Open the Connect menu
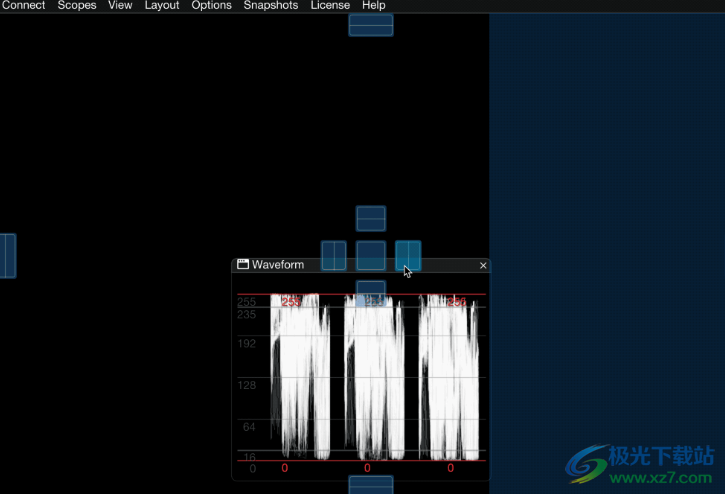 coord(23,5)
